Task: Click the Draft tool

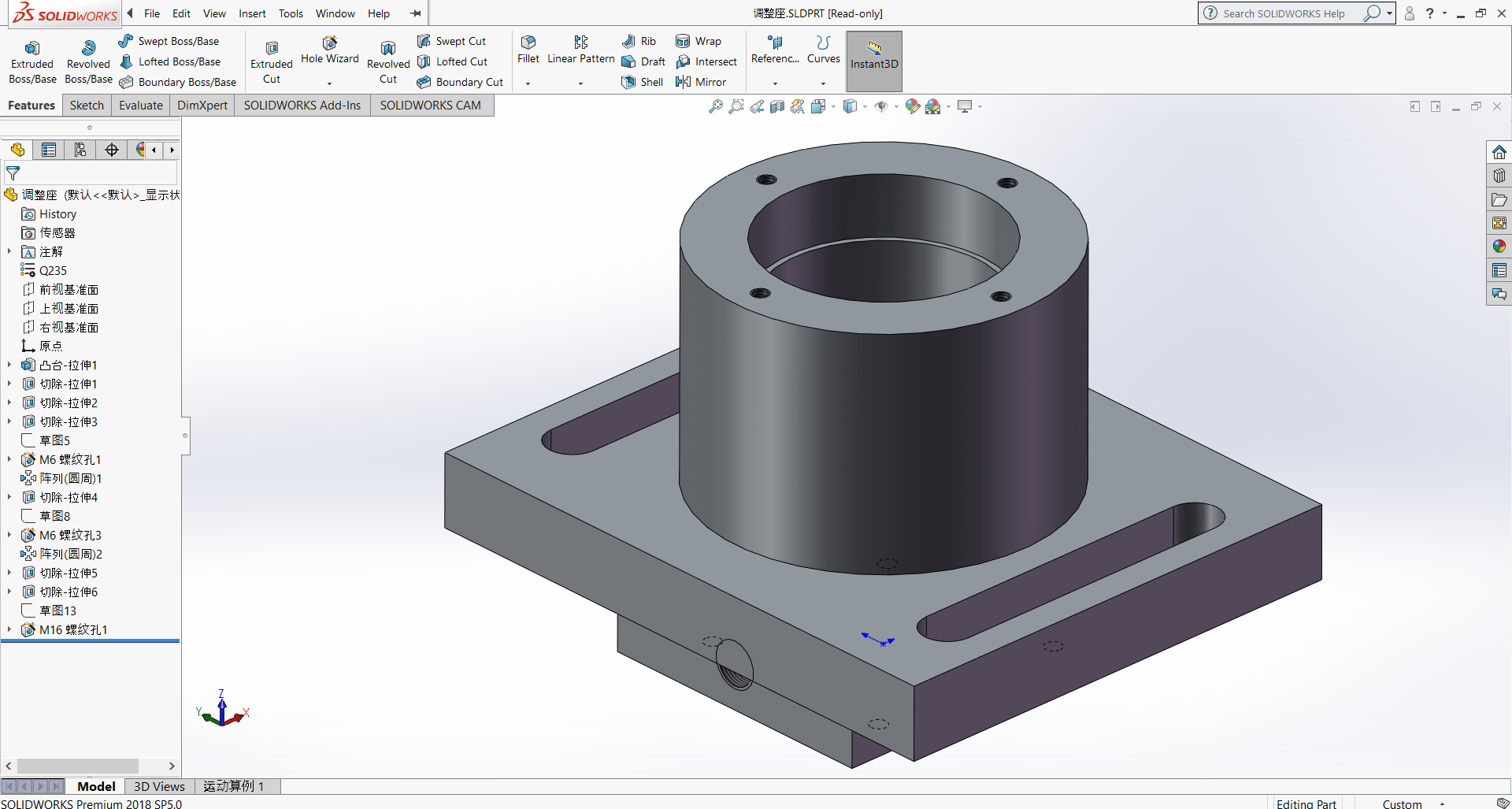Action: (x=644, y=61)
